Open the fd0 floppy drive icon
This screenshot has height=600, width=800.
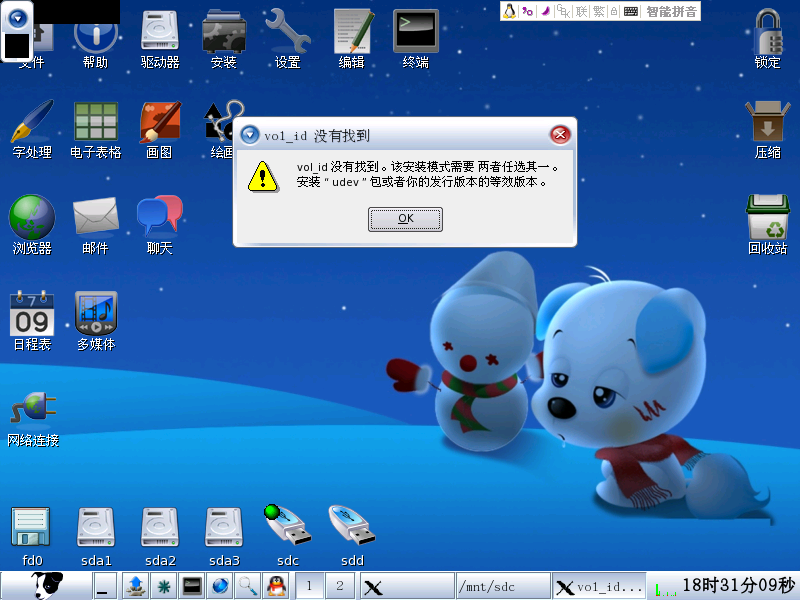(31, 537)
